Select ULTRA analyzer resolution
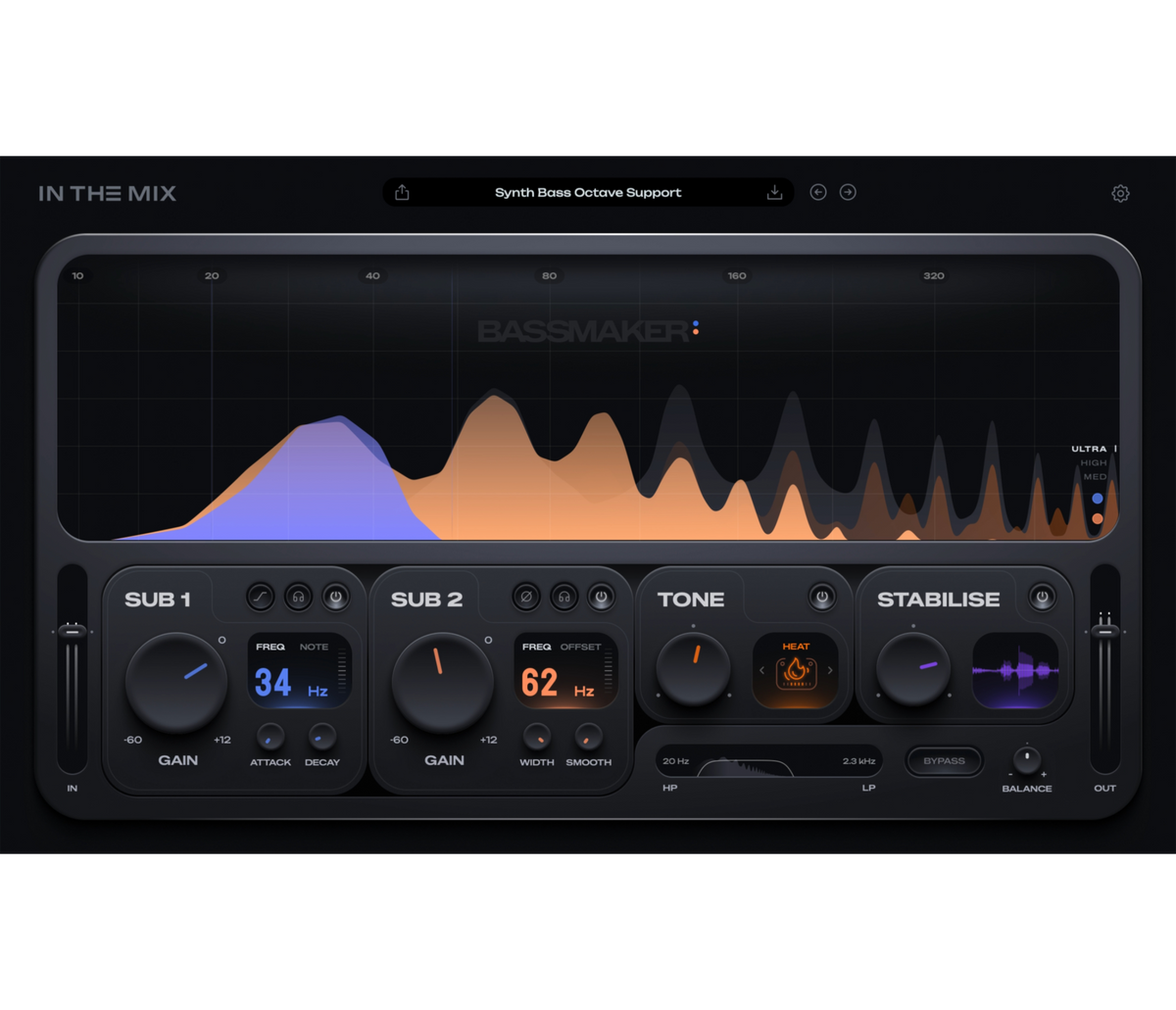Viewport: 1176px width, 1010px height. tap(1089, 449)
